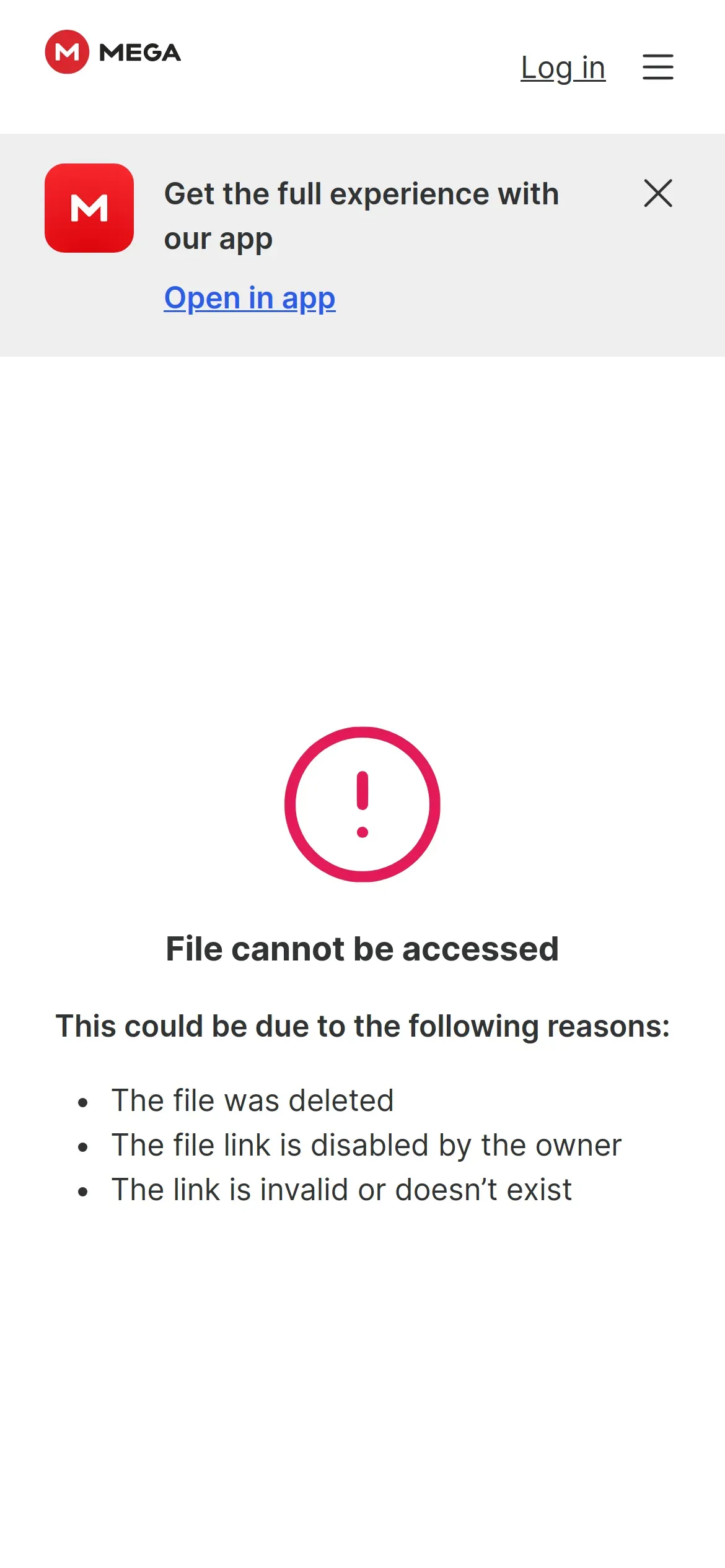Screen dimensions: 725x1568
Task: Click the gray banner background below Open in app
Action: point(362,338)
